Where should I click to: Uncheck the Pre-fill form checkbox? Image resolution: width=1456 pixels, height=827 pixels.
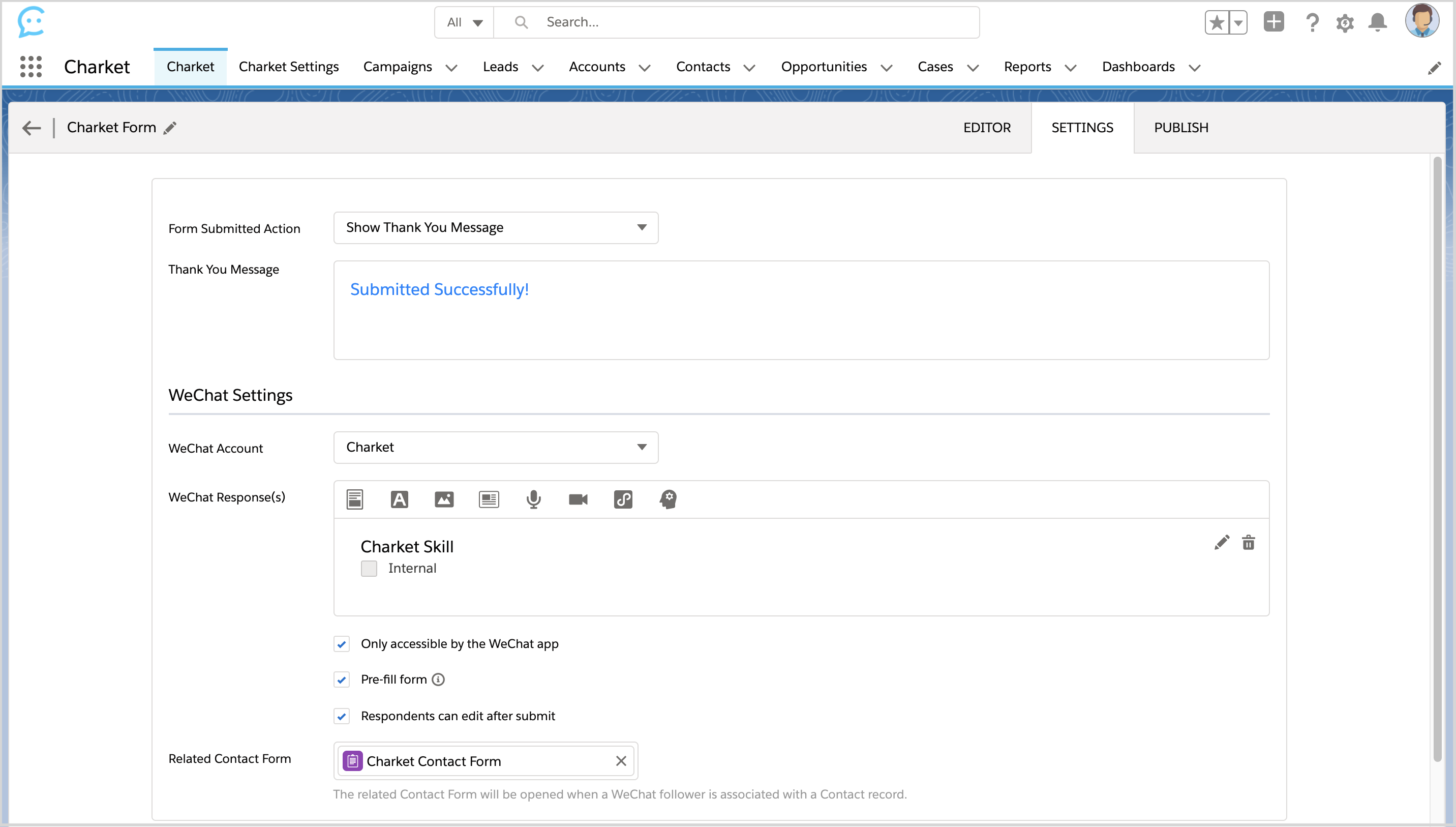click(342, 680)
